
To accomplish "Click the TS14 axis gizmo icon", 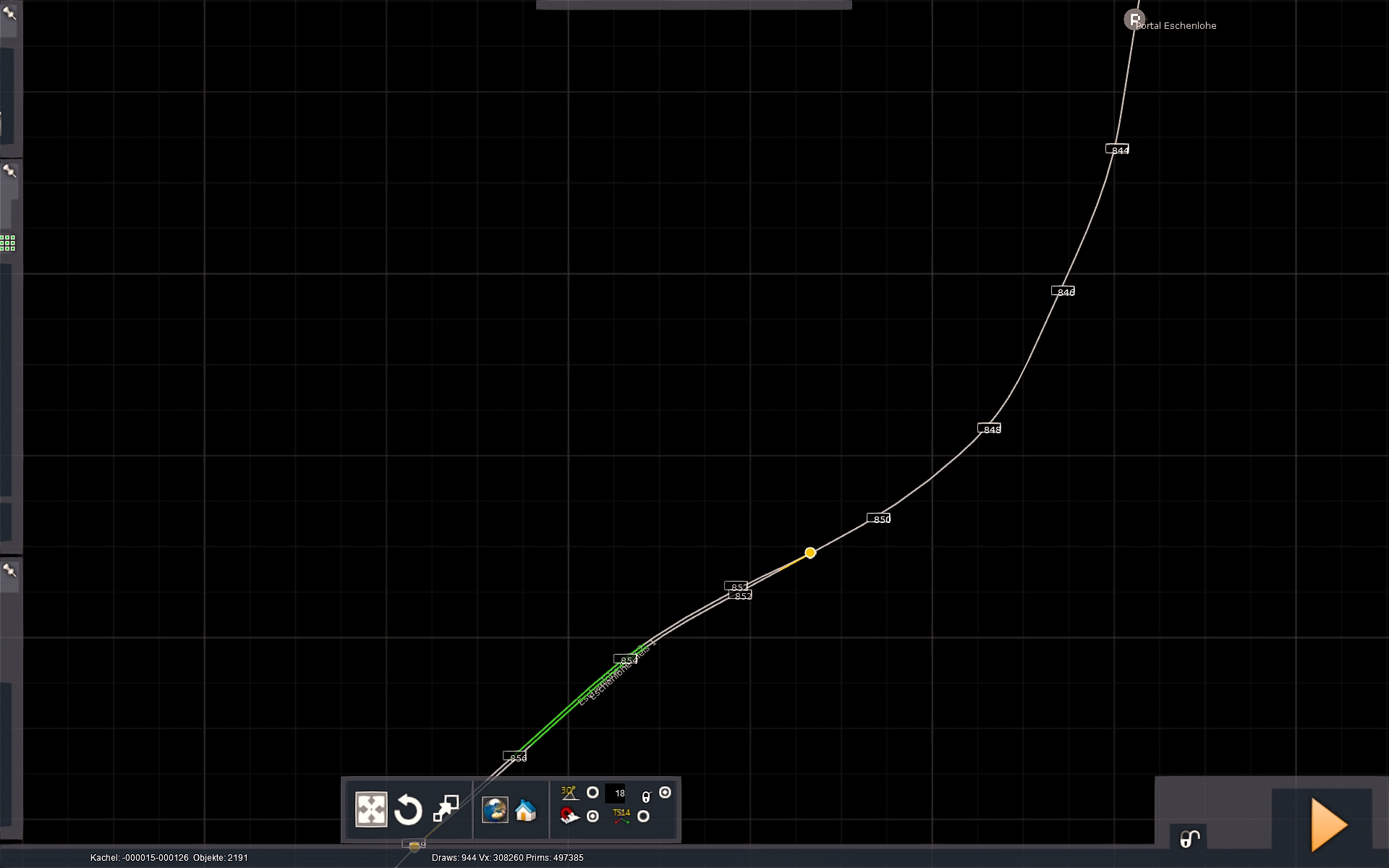I will [621, 816].
